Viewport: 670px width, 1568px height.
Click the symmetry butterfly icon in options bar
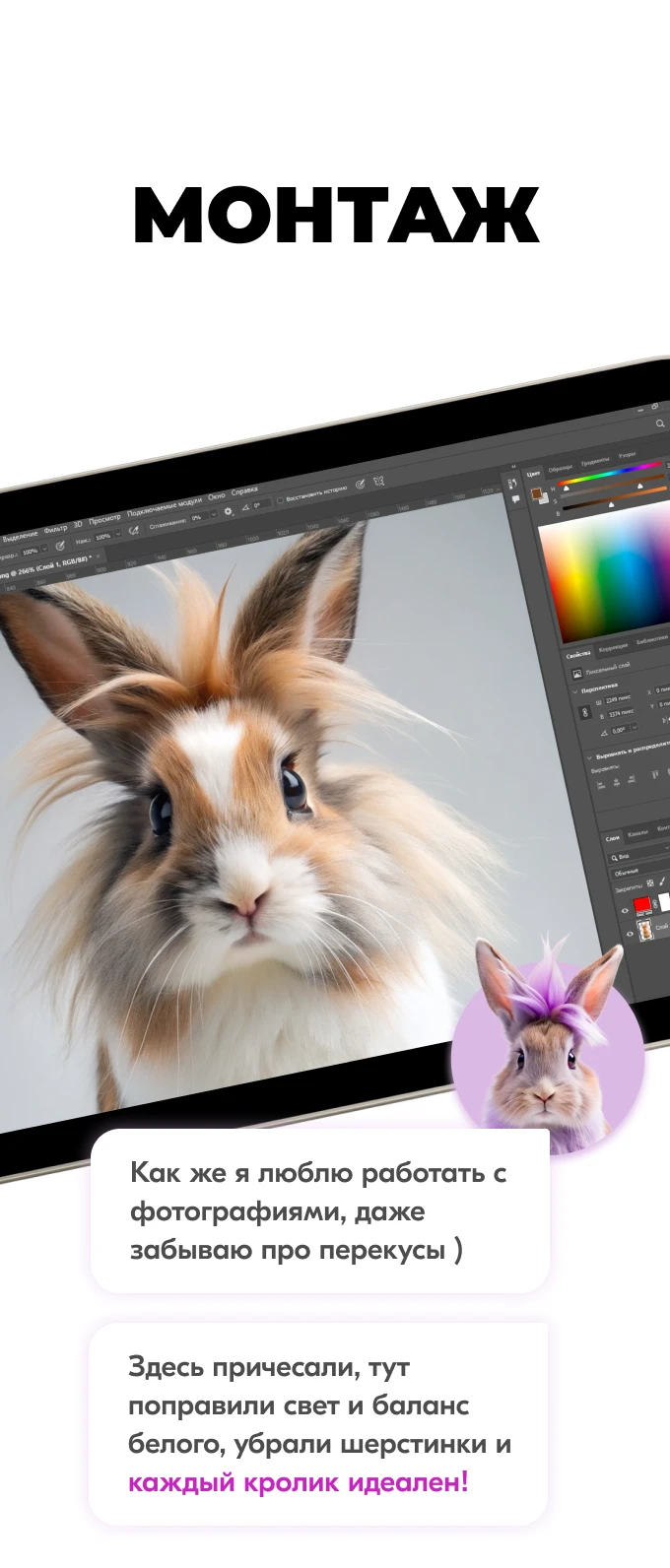(x=378, y=482)
